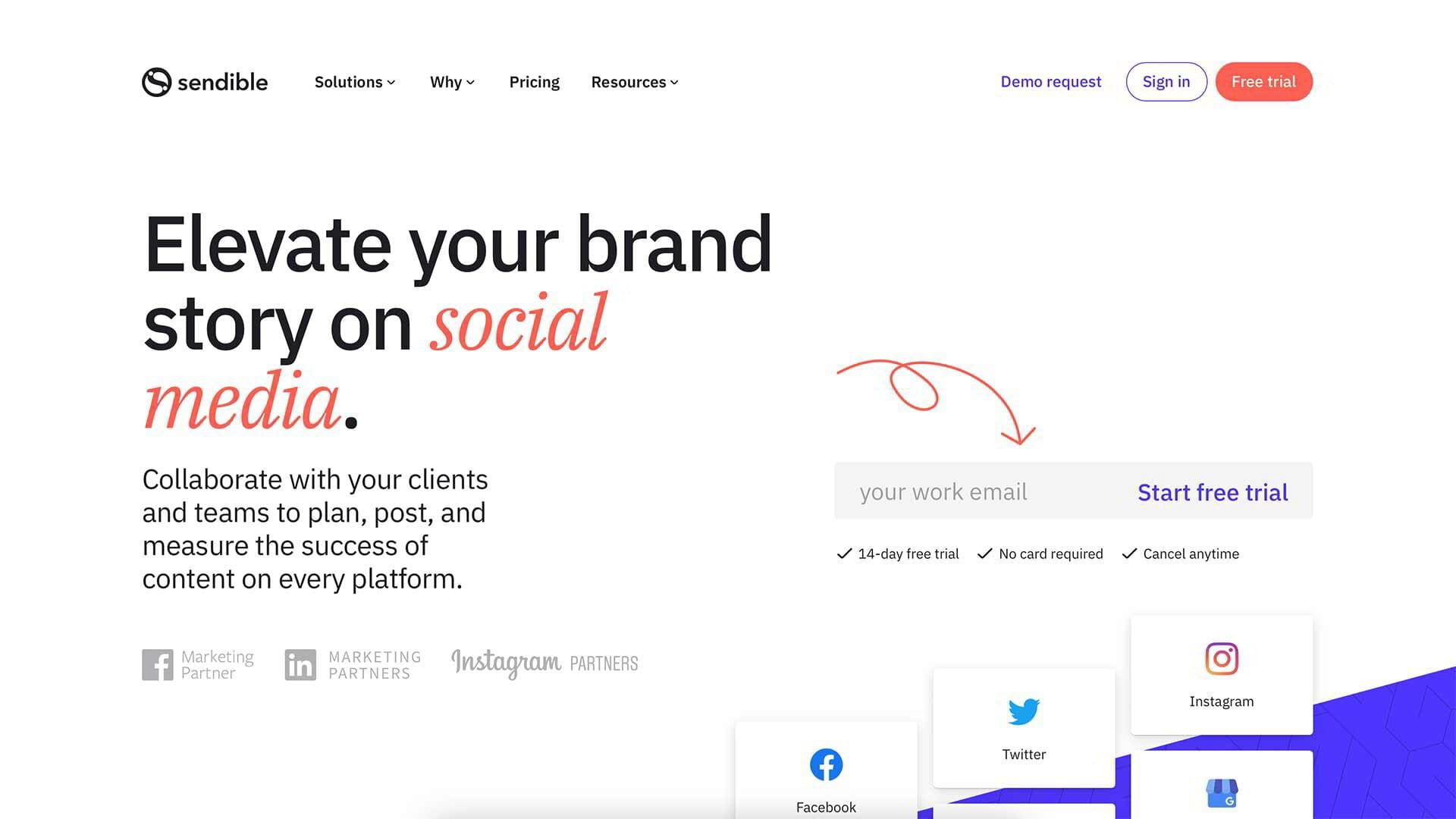Image resolution: width=1456 pixels, height=819 pixels.
Task: Expand the Solutions dropdown menu
Action: click(x=354, y=82)
